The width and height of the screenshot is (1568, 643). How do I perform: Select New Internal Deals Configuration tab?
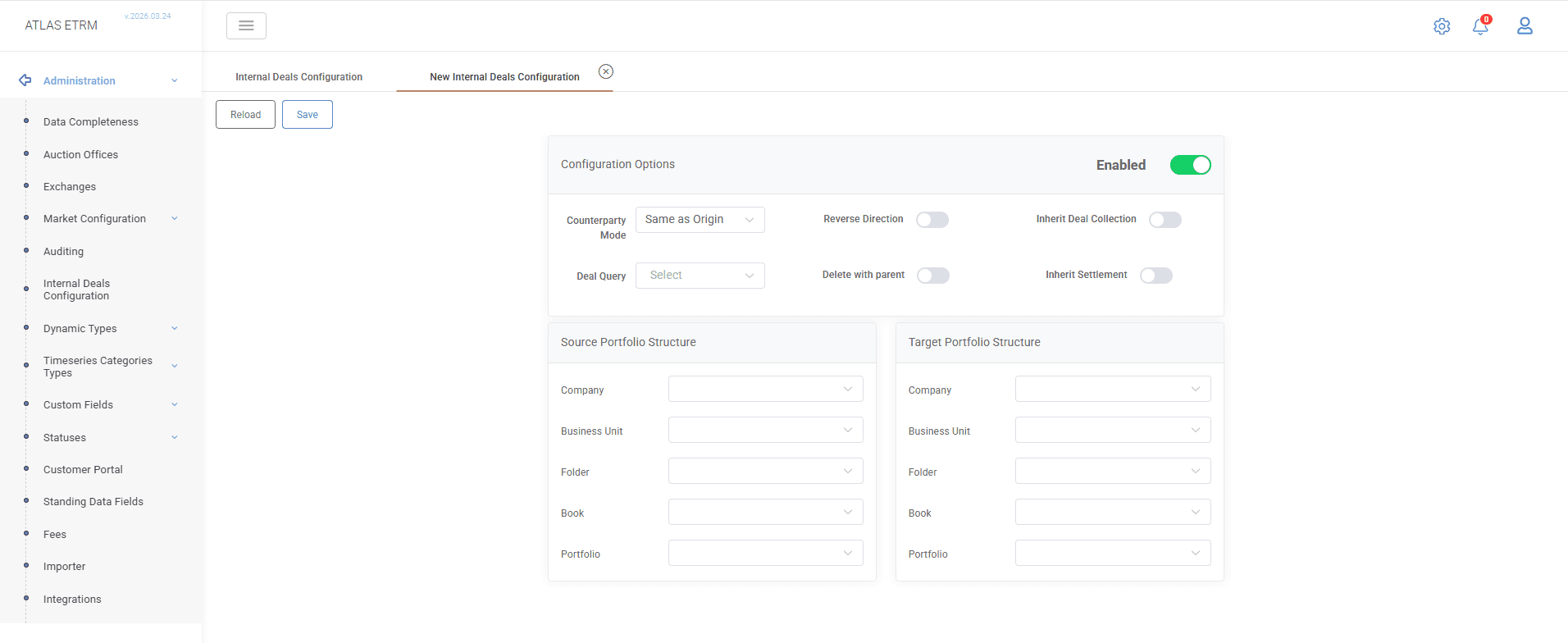click(504, 77)
